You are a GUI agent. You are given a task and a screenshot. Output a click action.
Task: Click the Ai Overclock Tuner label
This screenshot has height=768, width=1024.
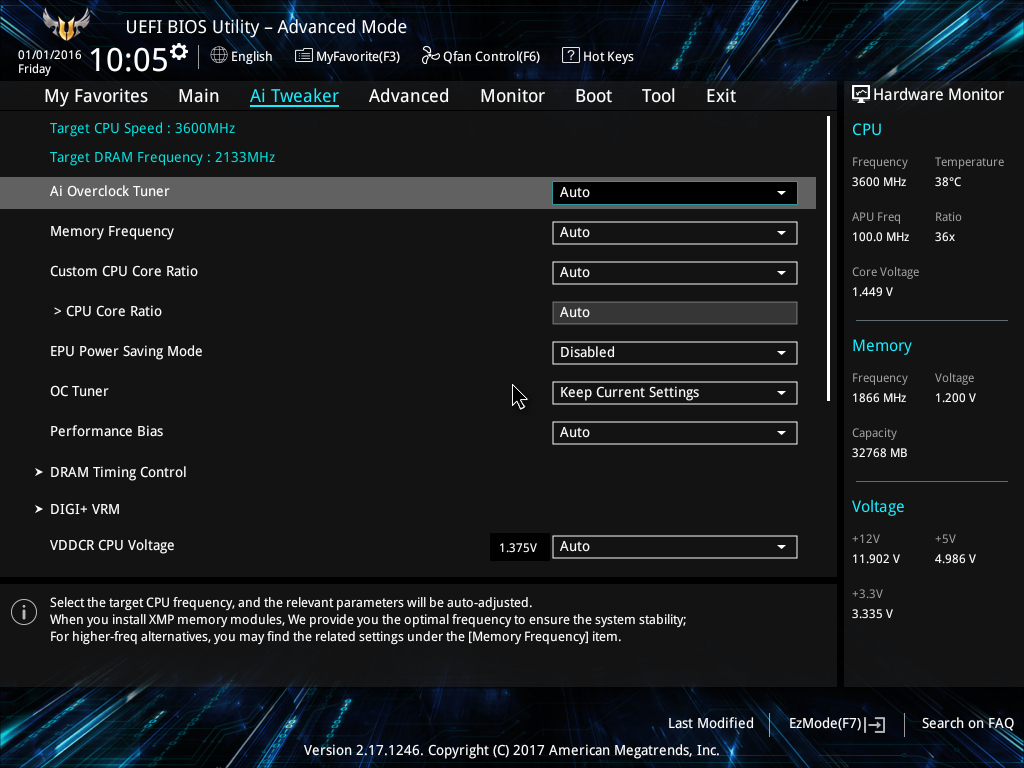point(110,191)
